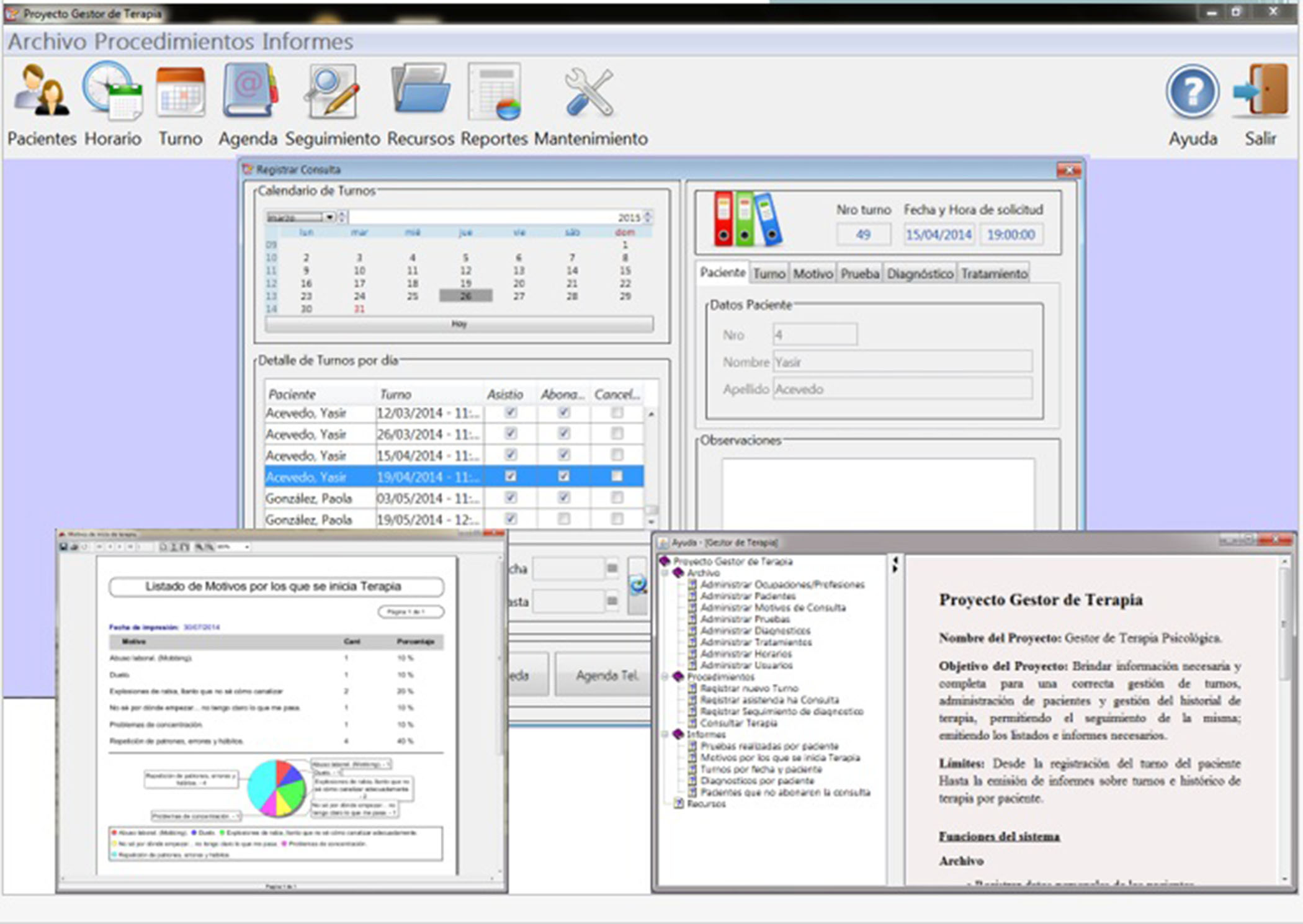Click the Horario clock icon
Viewport: 1303px width, 924px height.
click(113, 92)
